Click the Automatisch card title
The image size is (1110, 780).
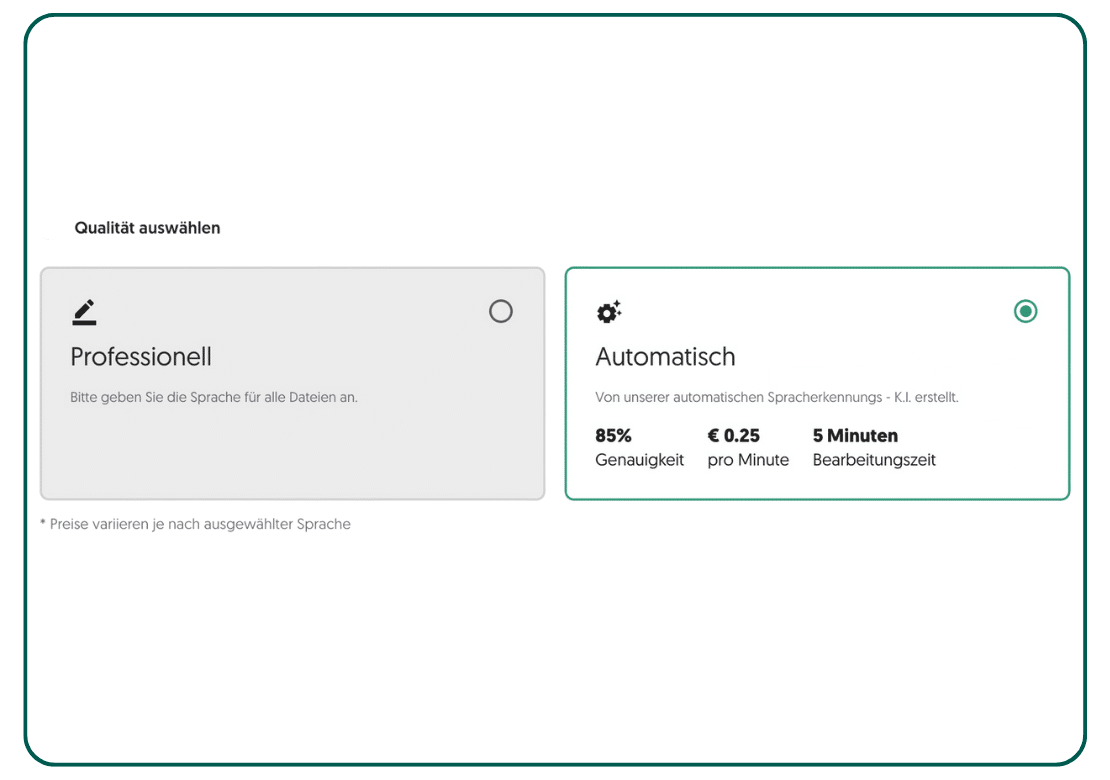coord(665,357)
